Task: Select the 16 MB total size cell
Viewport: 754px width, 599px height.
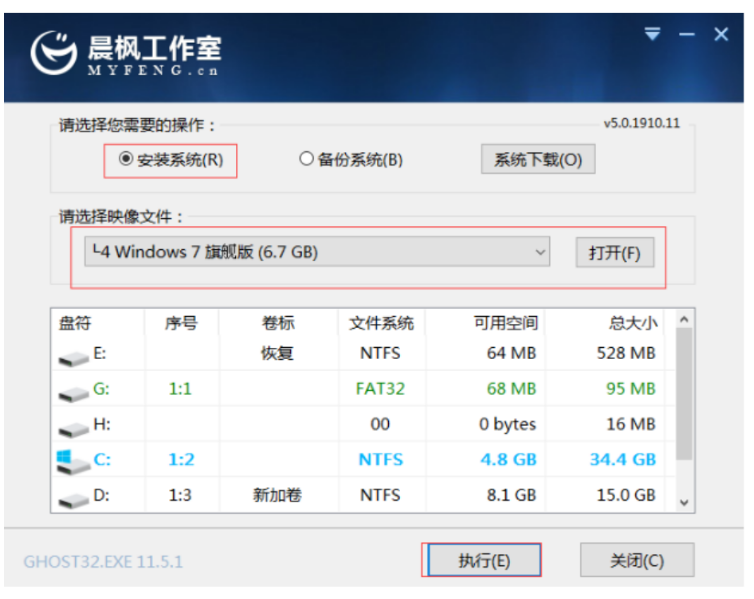Action: (x=631, y=424)
